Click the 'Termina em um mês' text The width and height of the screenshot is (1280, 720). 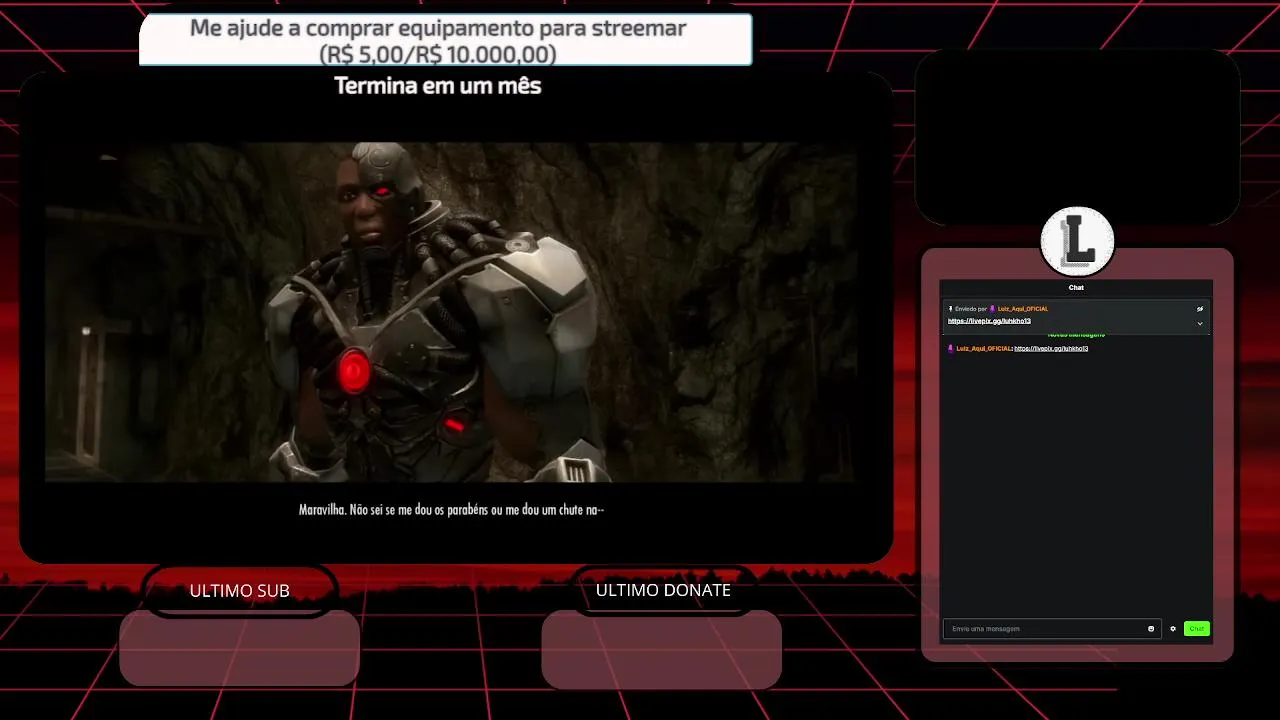(x=438, y=86)
